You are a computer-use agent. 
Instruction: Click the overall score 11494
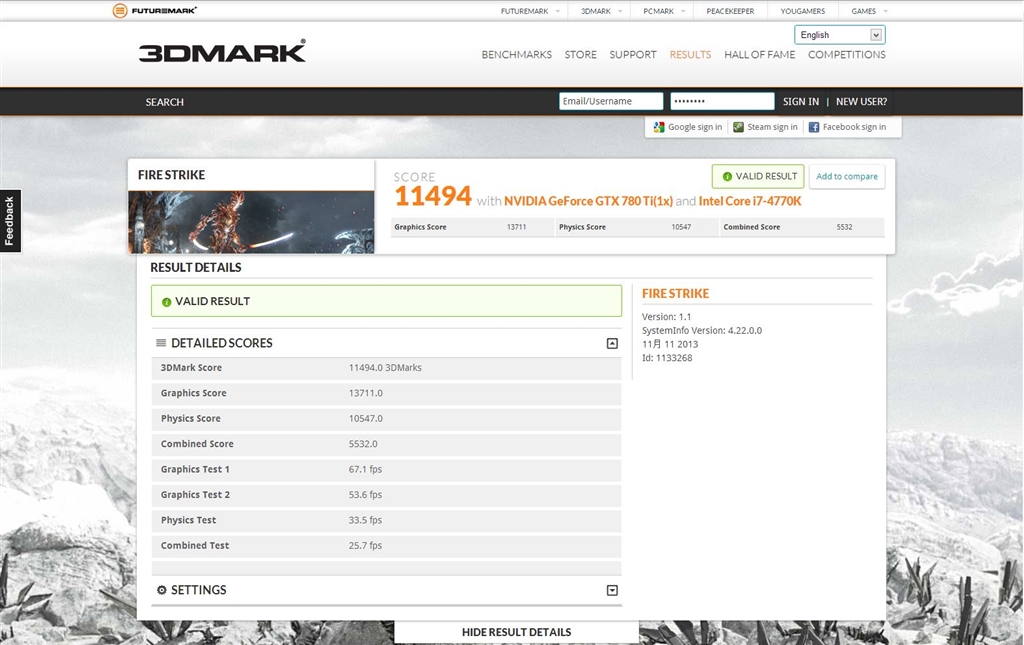(432, 196)
